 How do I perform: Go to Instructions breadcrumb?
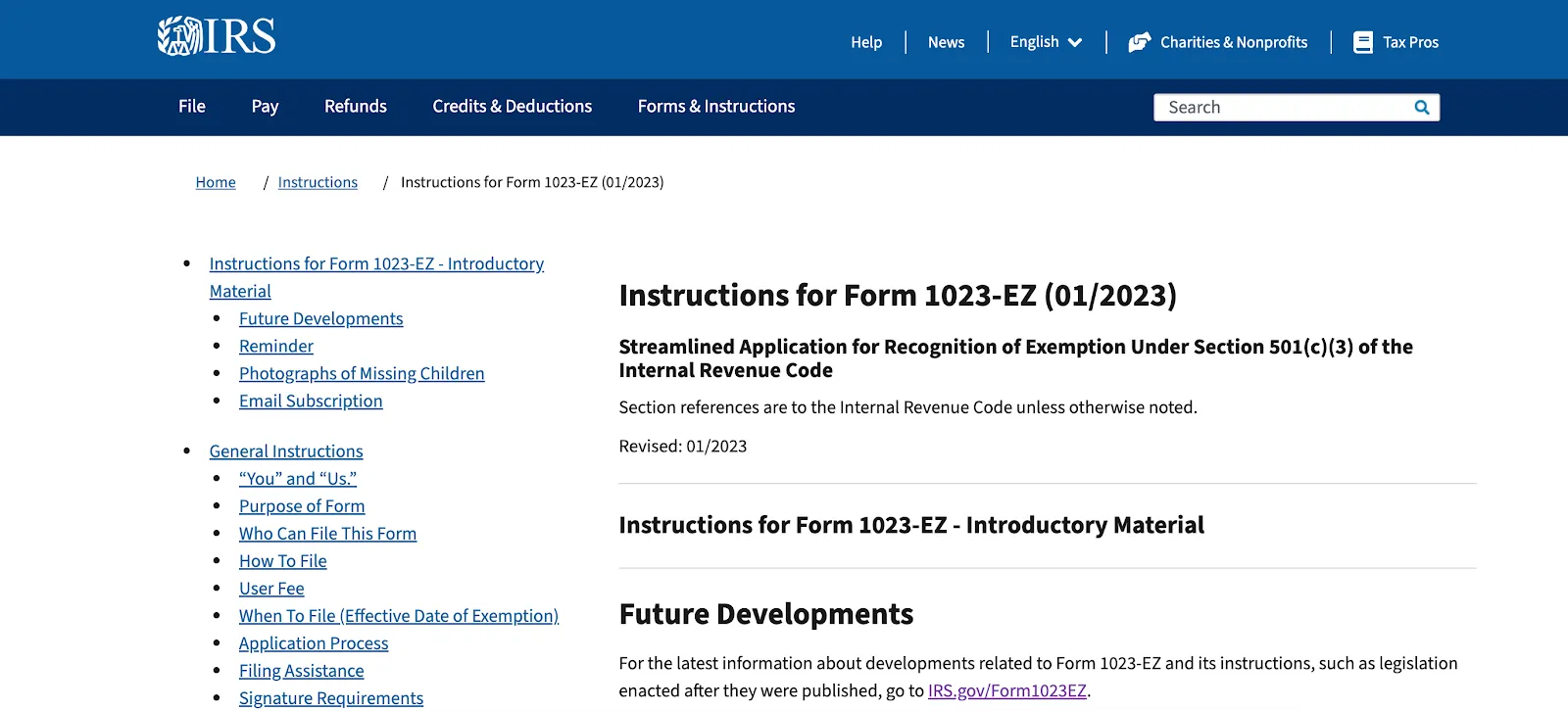coord(318,182)
